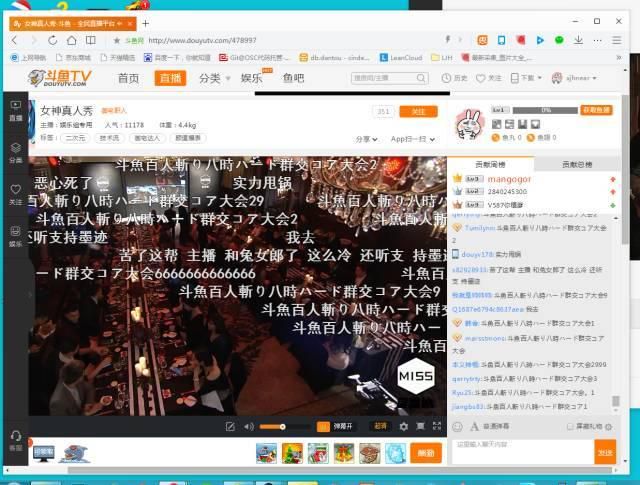640x485 pixels.
Task: Open the browser hamburger menu
Action: [x=617, y=40]
